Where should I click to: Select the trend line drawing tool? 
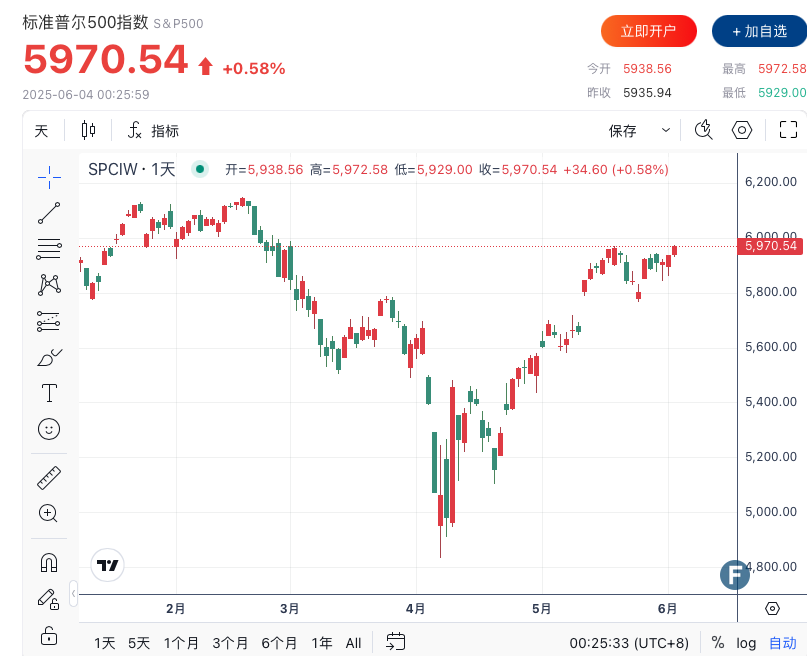tap(49, 213)
